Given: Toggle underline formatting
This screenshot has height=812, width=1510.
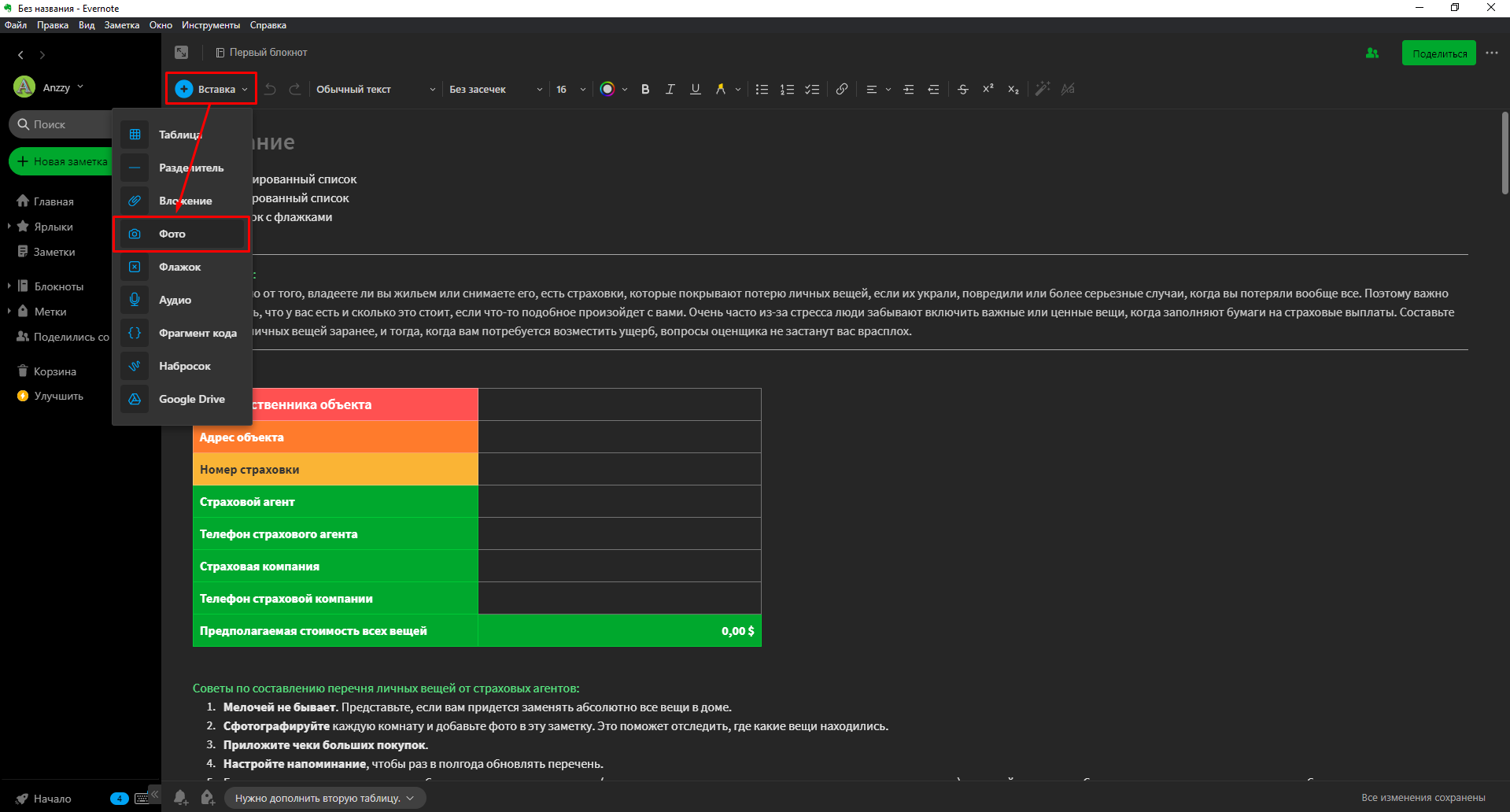Looking at the screenshot, I should pos(695,89).
